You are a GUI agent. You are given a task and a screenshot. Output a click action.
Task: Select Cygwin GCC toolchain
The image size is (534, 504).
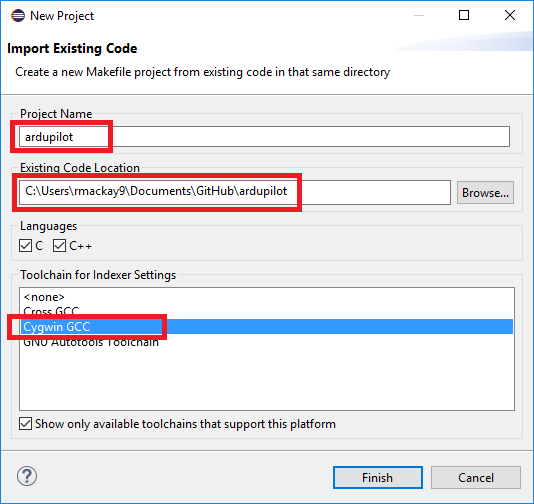[x=267, y=327]
